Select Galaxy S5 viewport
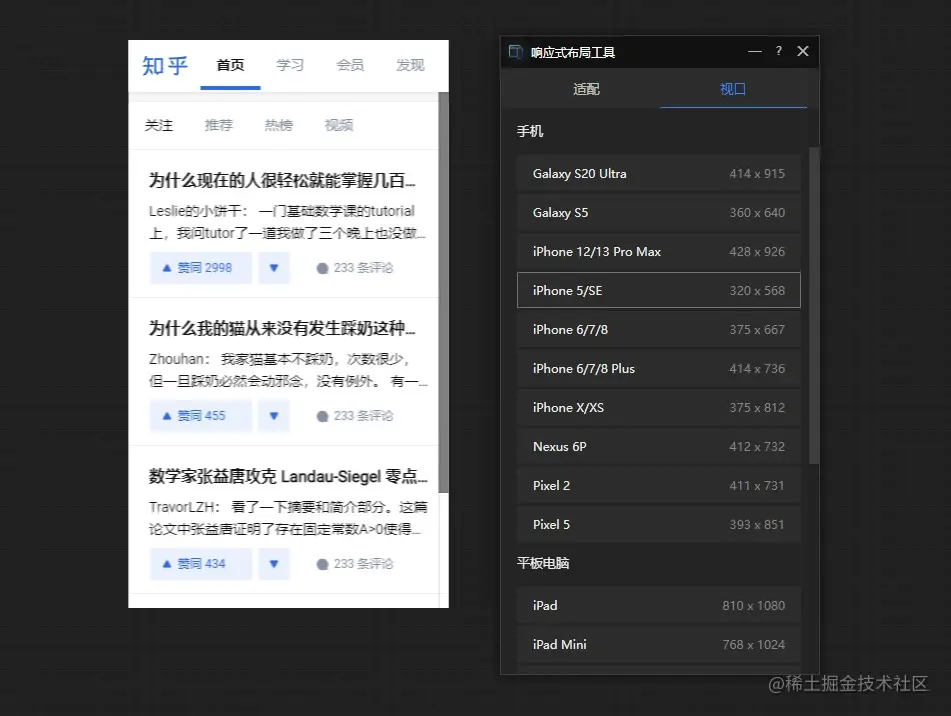 click(659, 213)
